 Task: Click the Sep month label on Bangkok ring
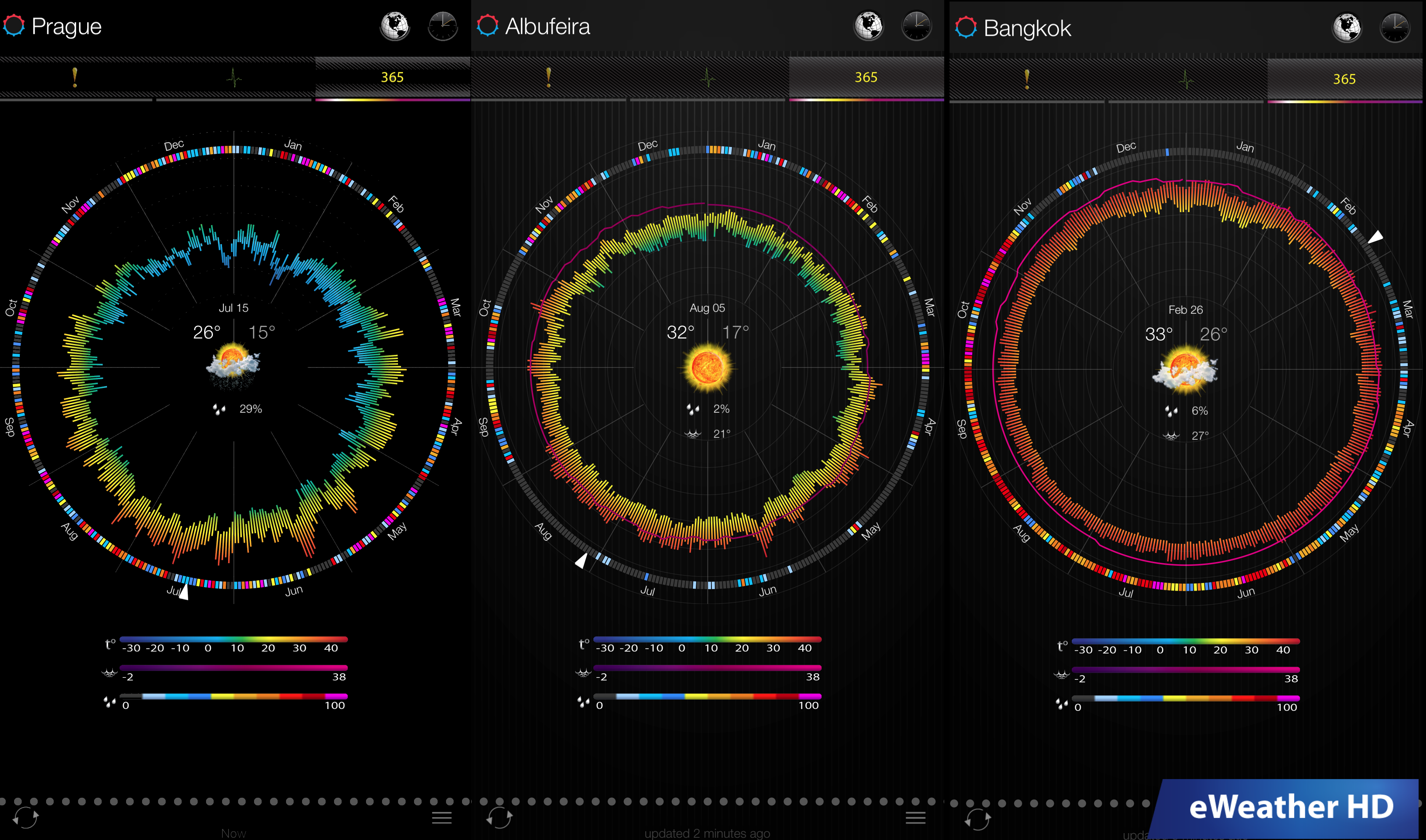click(961, 428)
